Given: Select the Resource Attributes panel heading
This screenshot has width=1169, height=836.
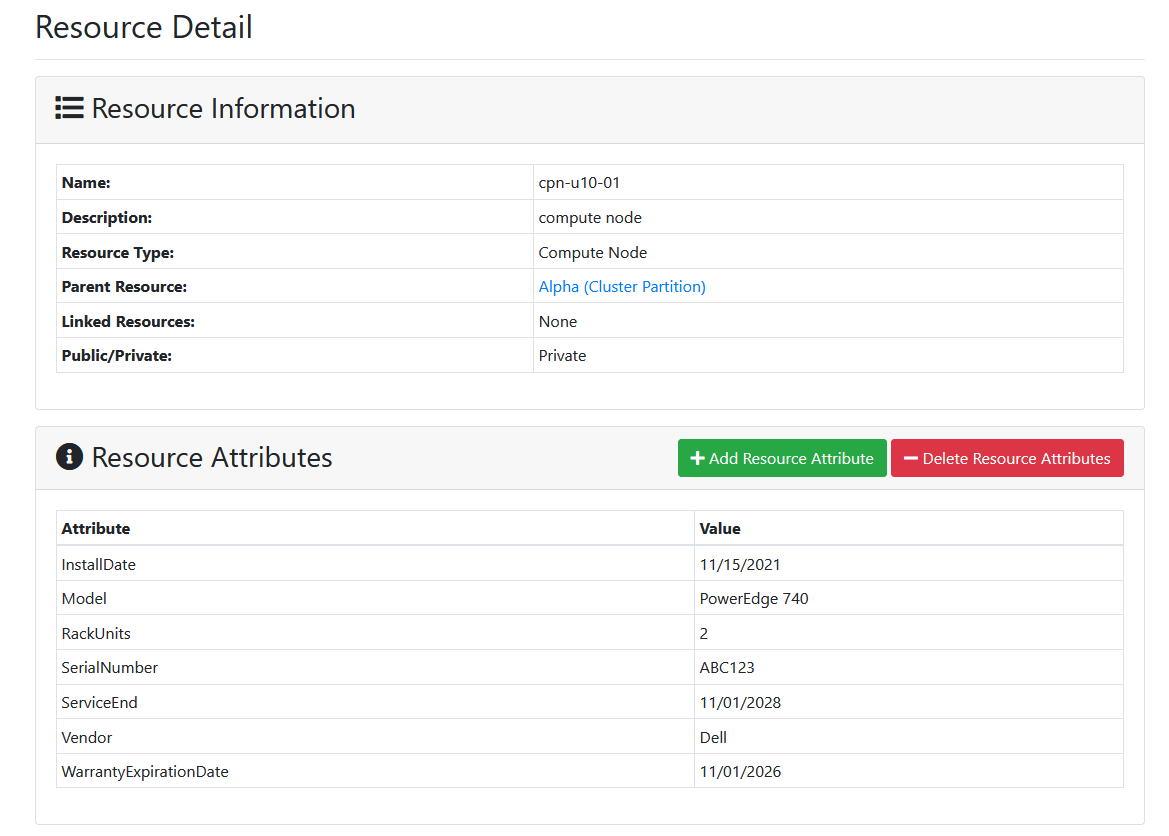Looking at the screenshot, I should 212,457.
